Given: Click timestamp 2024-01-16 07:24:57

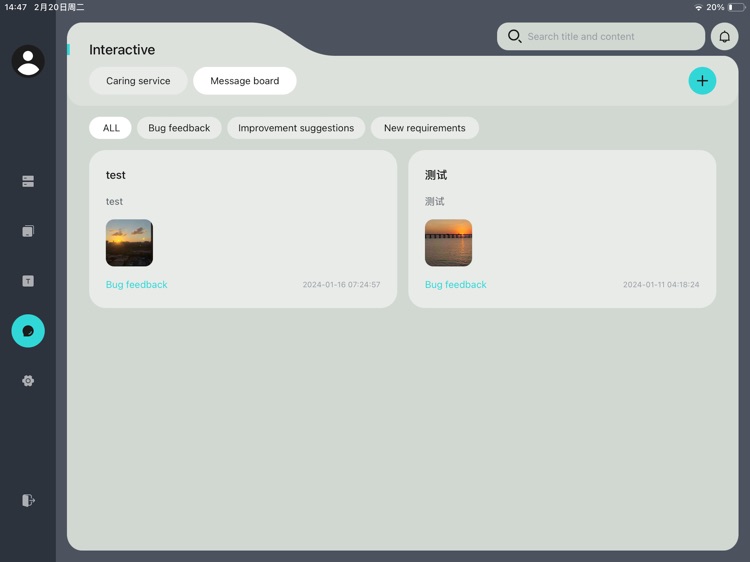Looking at the screenshot, I should click(342, 285).
